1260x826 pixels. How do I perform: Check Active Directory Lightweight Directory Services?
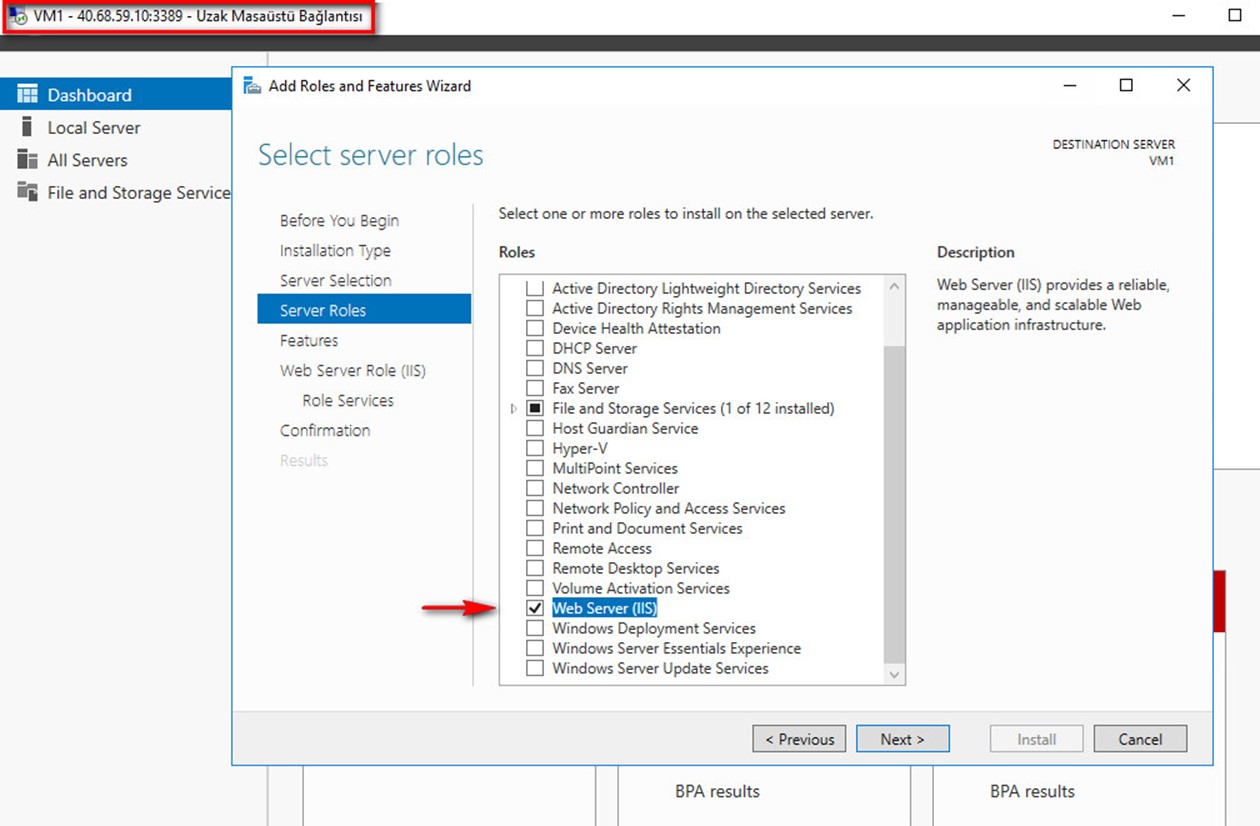coord(535,288)
